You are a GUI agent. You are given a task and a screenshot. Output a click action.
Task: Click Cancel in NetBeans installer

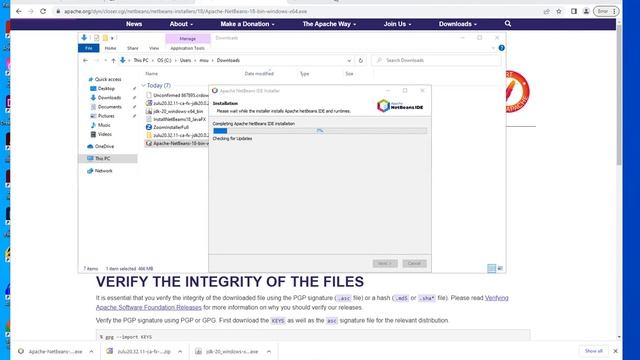pos(414,263)
